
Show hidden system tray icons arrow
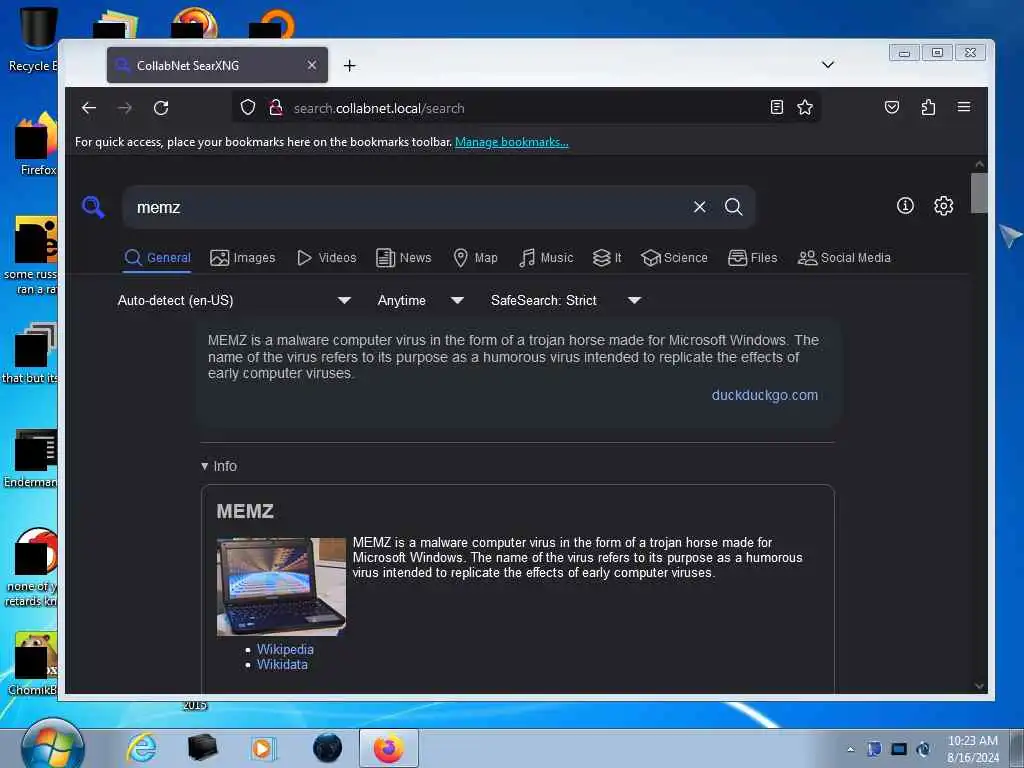(850, 749)
